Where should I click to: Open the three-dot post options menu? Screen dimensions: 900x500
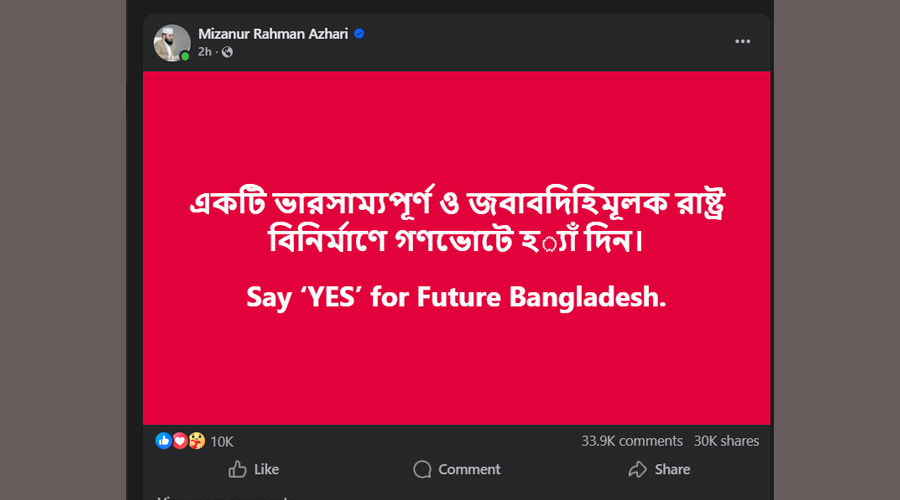point(742,41)
